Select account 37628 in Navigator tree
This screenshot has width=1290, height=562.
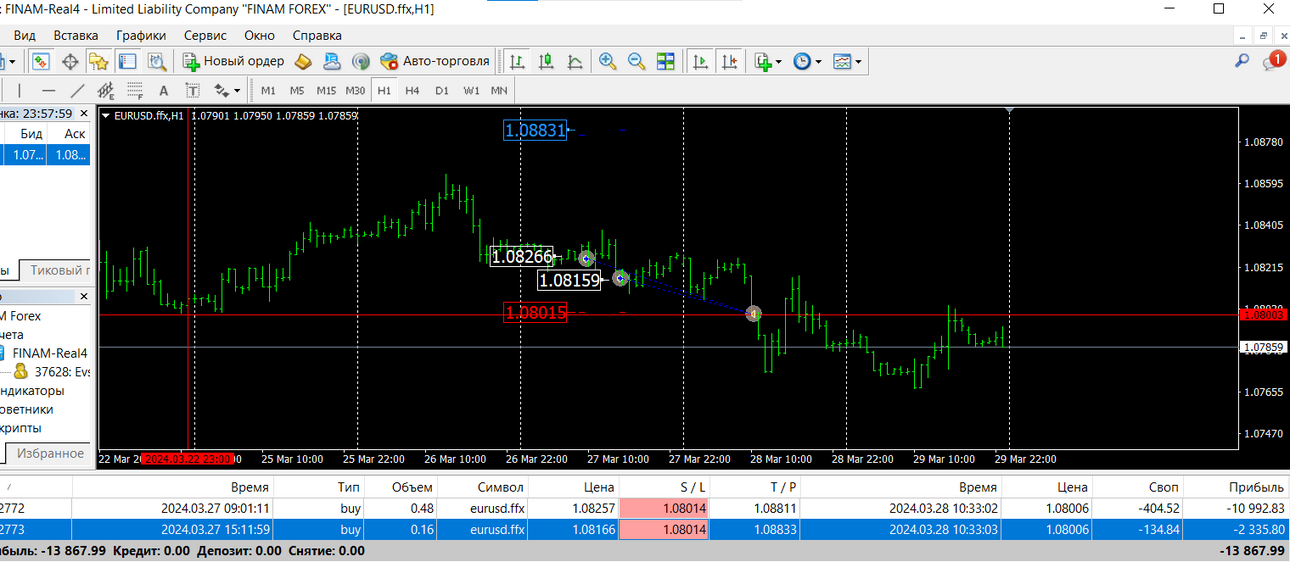(61, 371)
